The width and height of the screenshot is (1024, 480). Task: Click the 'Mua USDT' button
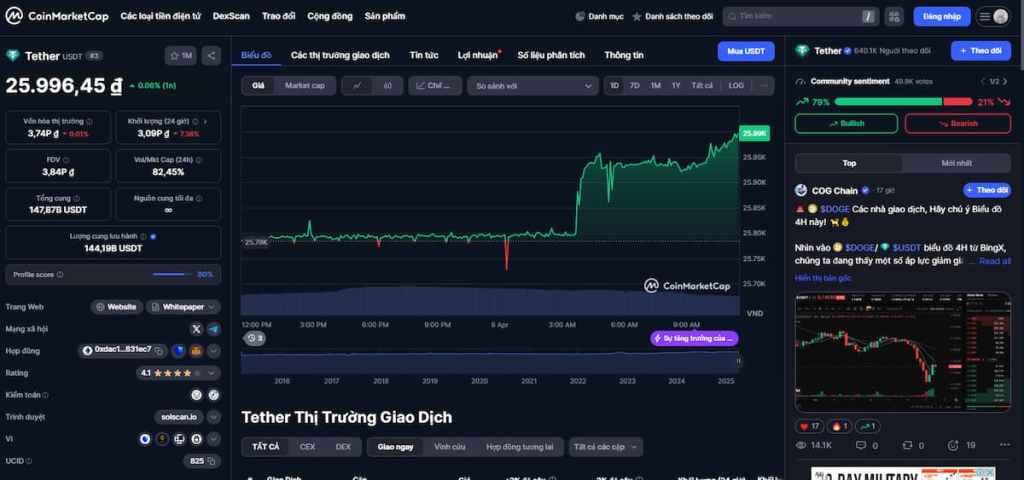point(745,52)
